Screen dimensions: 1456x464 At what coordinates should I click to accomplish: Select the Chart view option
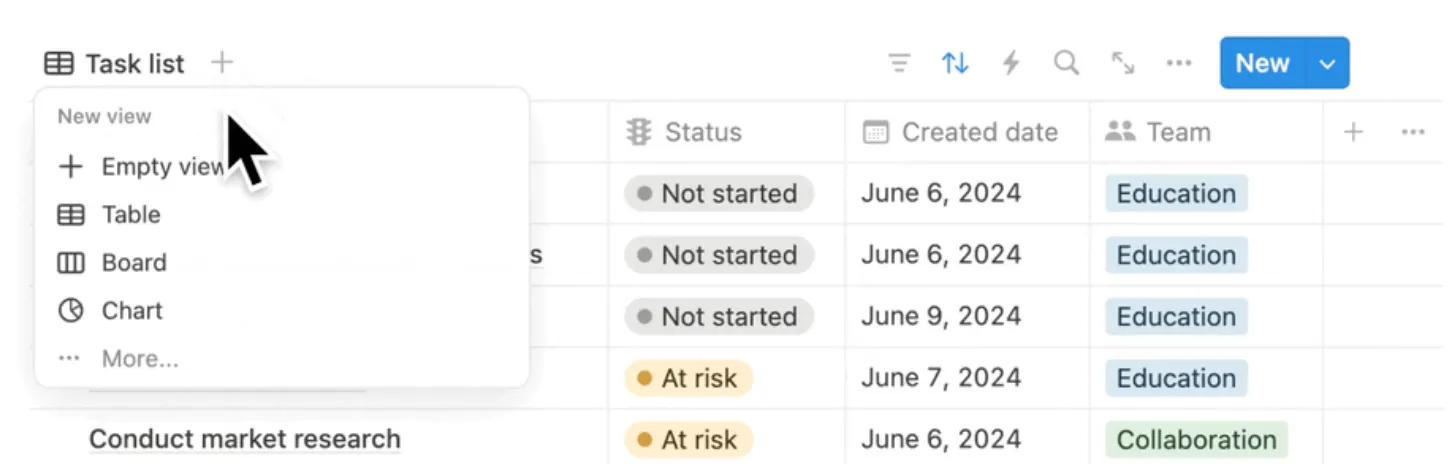pos(131,311)
